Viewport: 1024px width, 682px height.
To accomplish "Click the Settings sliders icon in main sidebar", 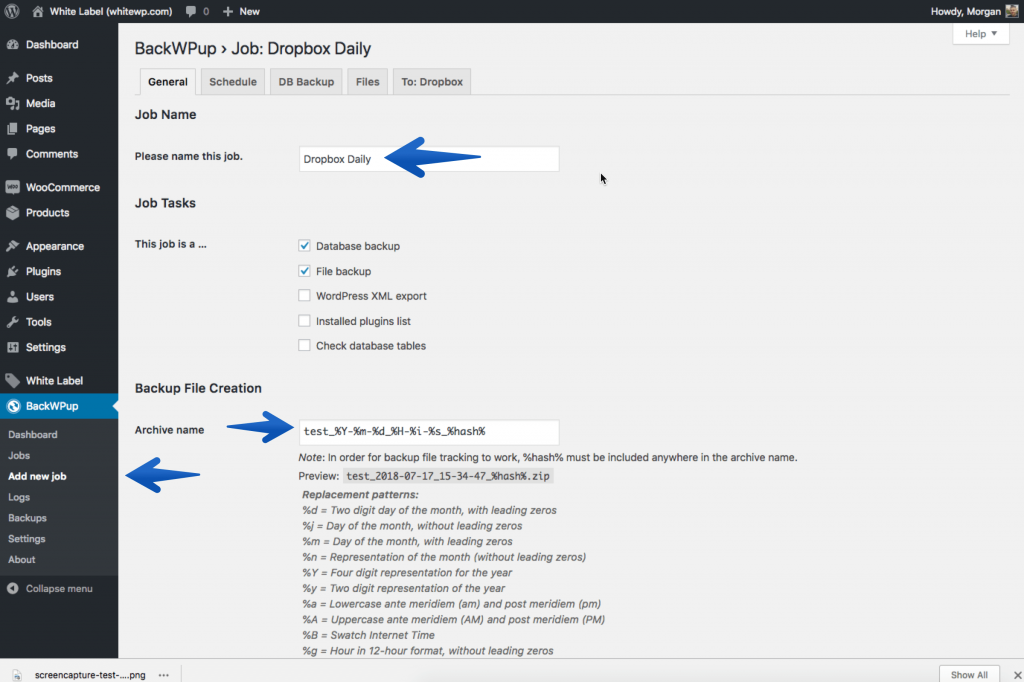I will (x=12, y=348).
